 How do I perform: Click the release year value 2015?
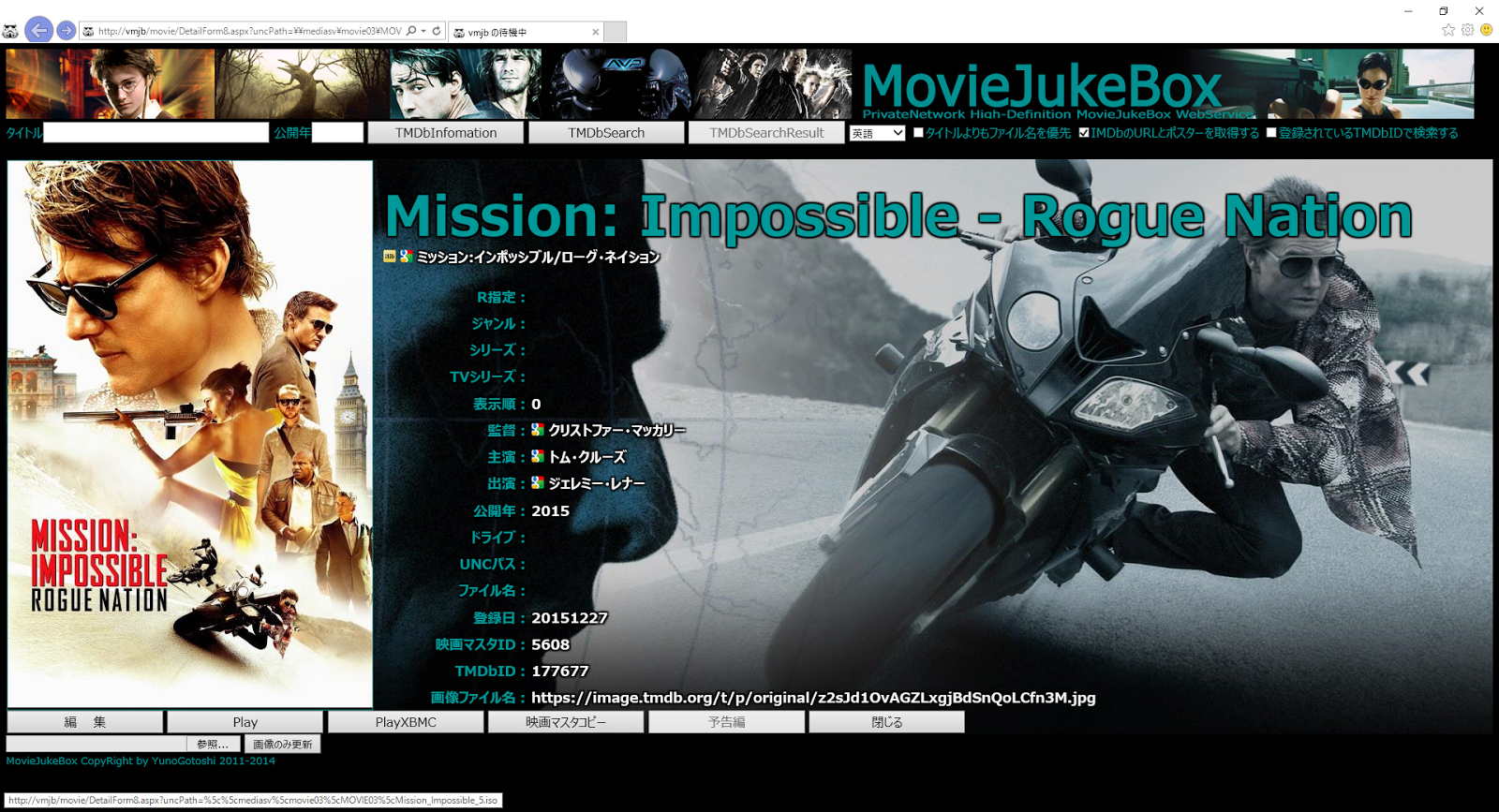point(550,511)
